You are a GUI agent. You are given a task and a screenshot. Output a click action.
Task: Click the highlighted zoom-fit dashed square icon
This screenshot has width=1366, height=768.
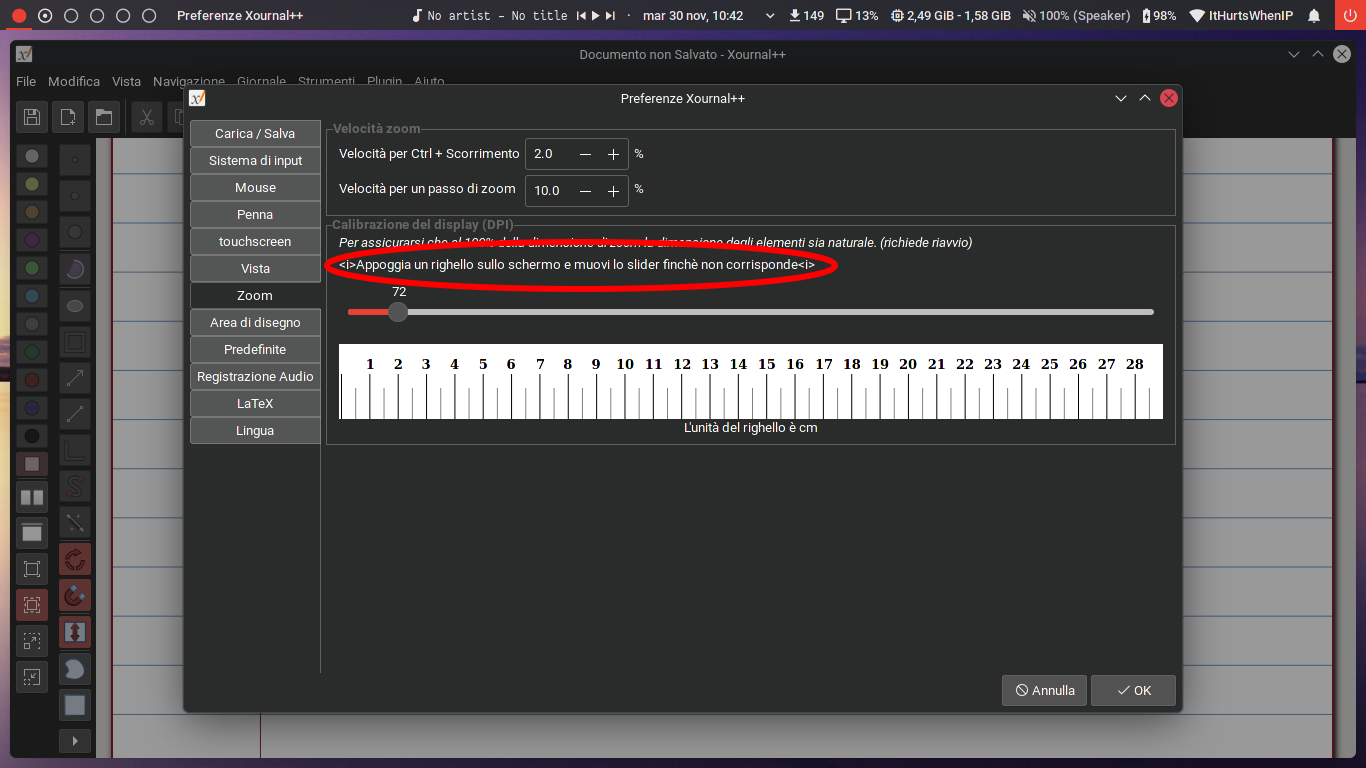(x=32, y=605)
